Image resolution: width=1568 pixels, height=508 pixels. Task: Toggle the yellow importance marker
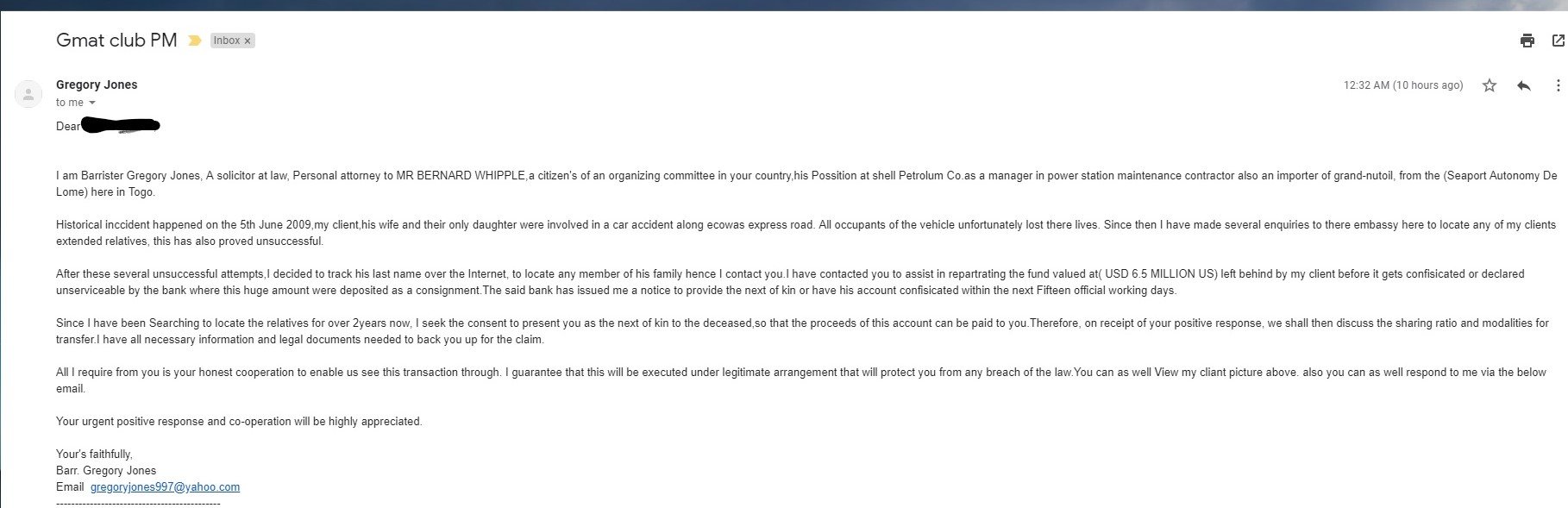tap(195, 41)
